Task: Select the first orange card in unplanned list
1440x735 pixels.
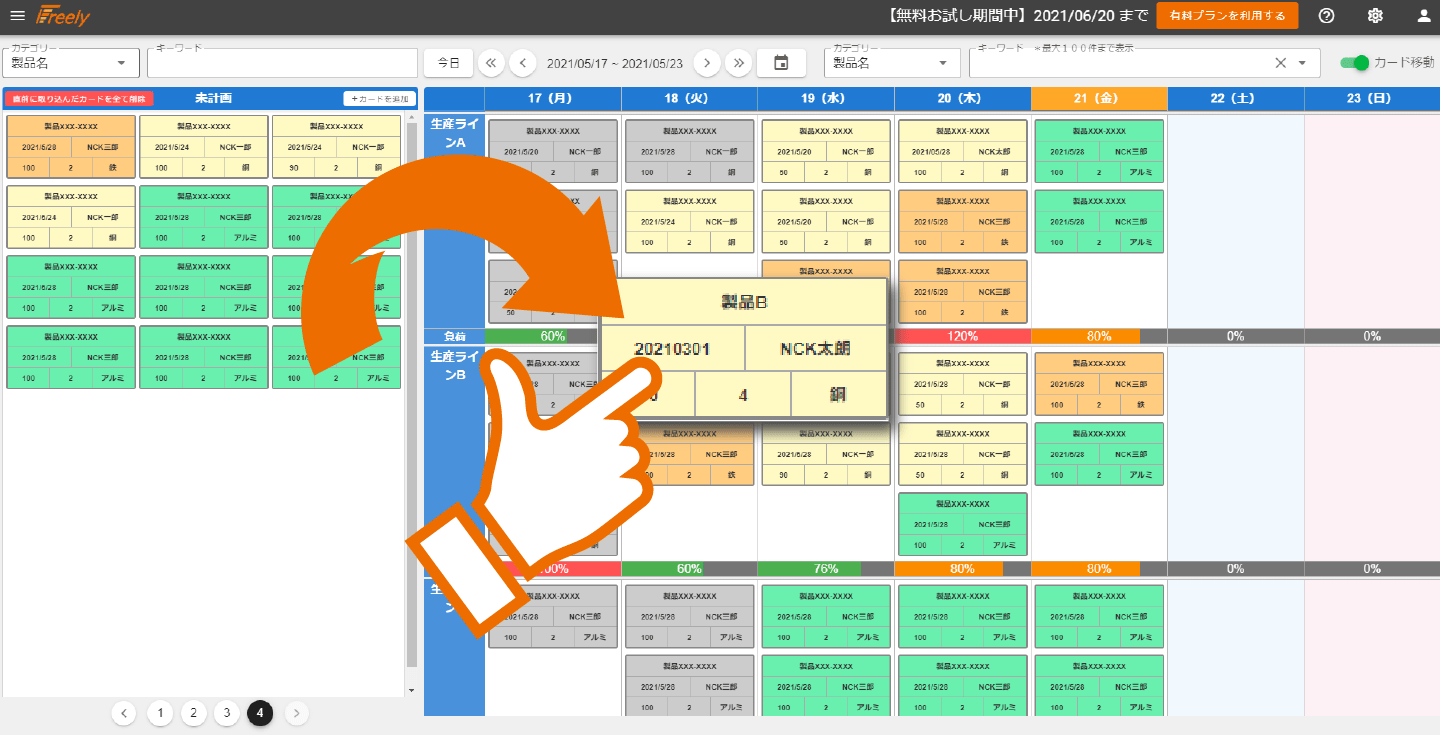Action: tap(71, 147)
